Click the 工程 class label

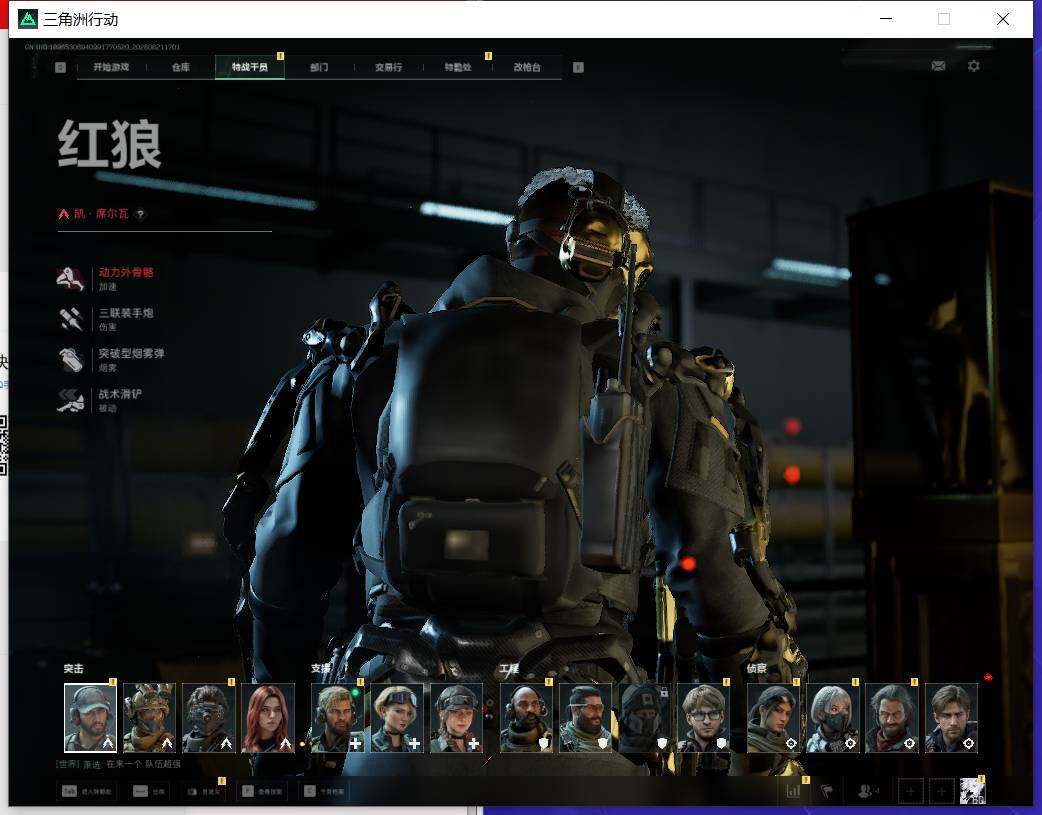pos(510,669)
